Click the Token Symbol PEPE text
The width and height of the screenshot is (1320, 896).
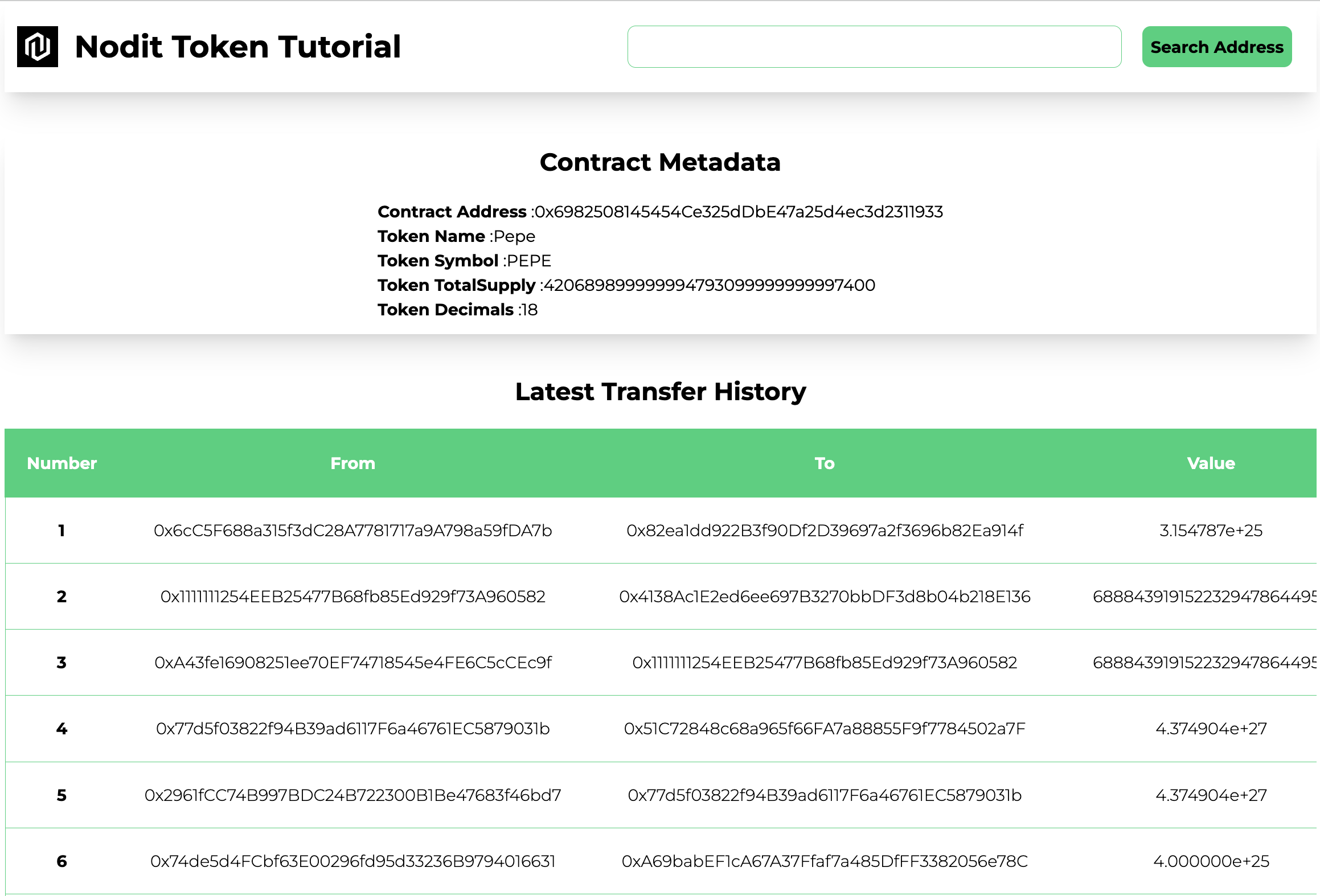click(528, 260)
